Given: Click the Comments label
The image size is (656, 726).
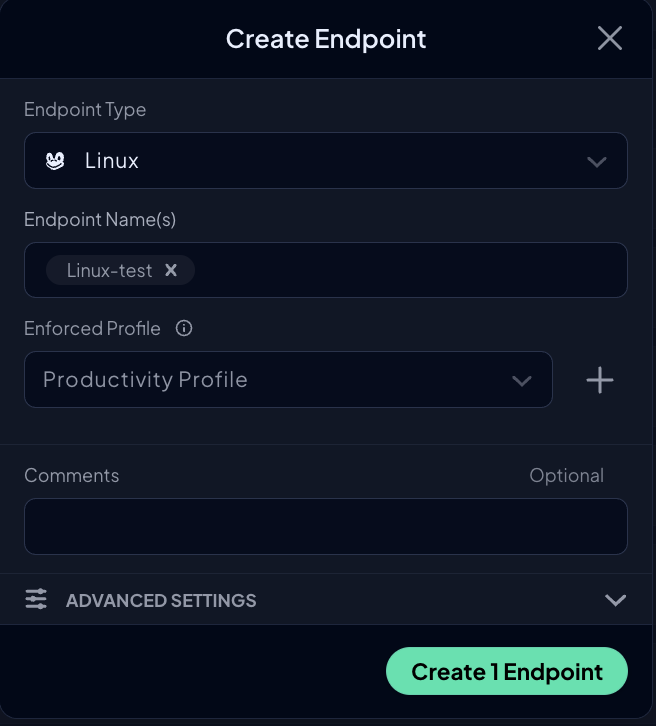Looking at the screenshot, I should (72, 476).
